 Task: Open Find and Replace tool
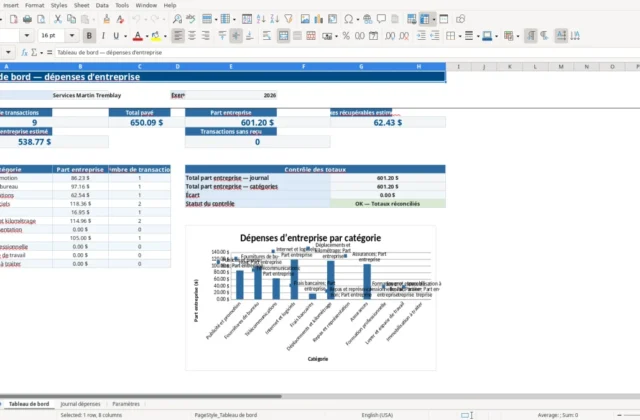click(x=177, y=19)
